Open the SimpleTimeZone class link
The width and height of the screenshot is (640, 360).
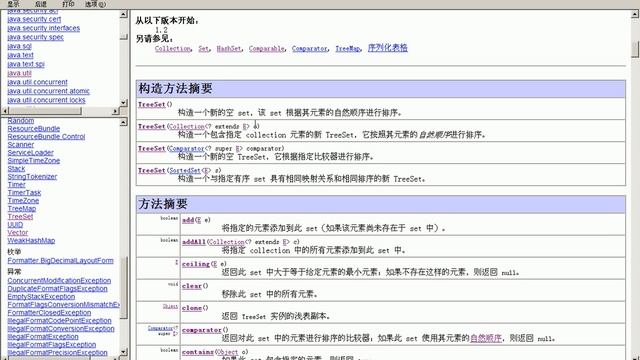[x=34, y=161]
